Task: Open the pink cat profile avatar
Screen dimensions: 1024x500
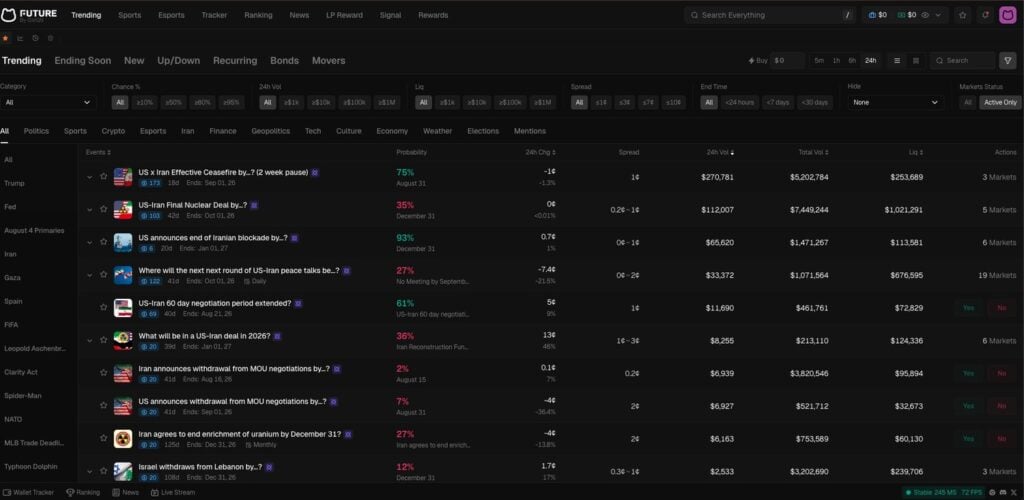Action: [x=1008, y=15]
